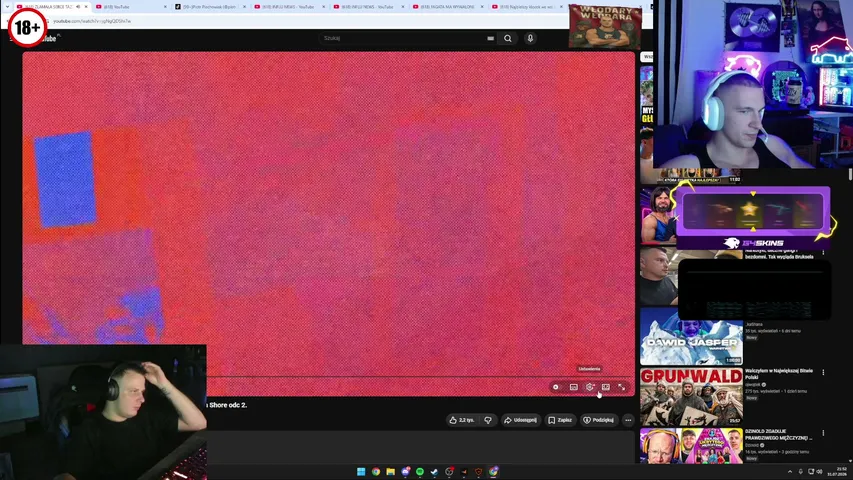Open File Explorer from the taskbar
This screenshot has height=480, width=853.
coord(391,472)
